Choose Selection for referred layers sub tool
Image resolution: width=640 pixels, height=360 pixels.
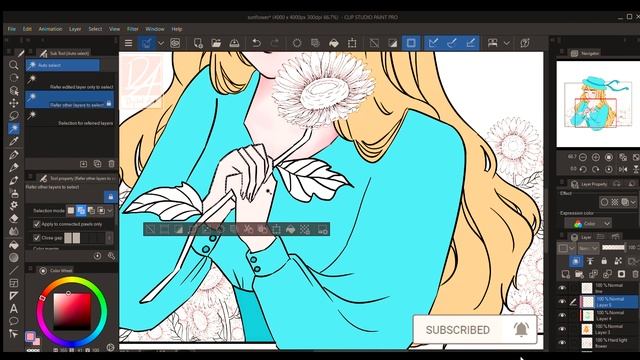pyautogui.click(x=69, y=118)
